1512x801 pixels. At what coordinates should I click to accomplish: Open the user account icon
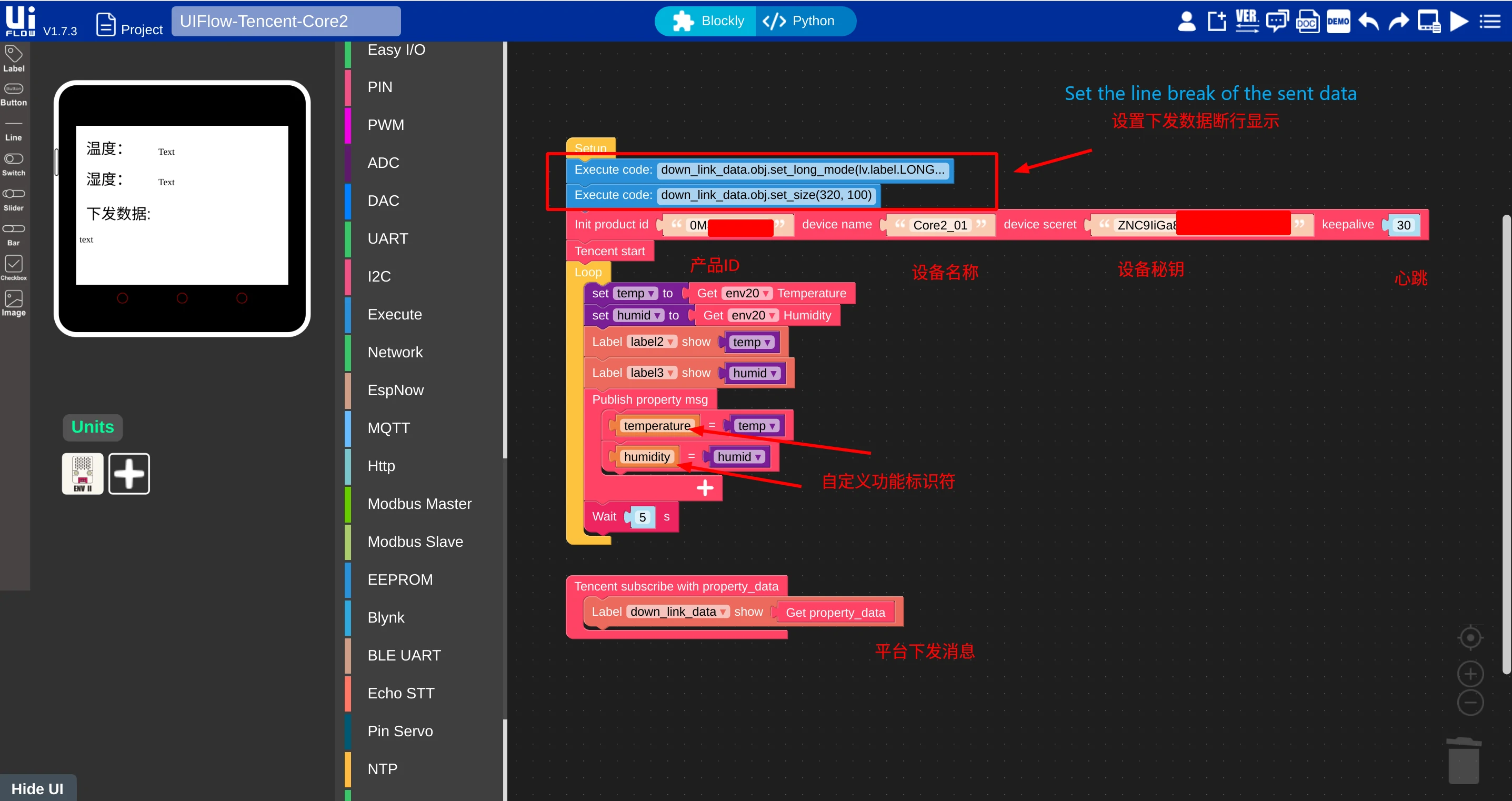(1187, 21)
